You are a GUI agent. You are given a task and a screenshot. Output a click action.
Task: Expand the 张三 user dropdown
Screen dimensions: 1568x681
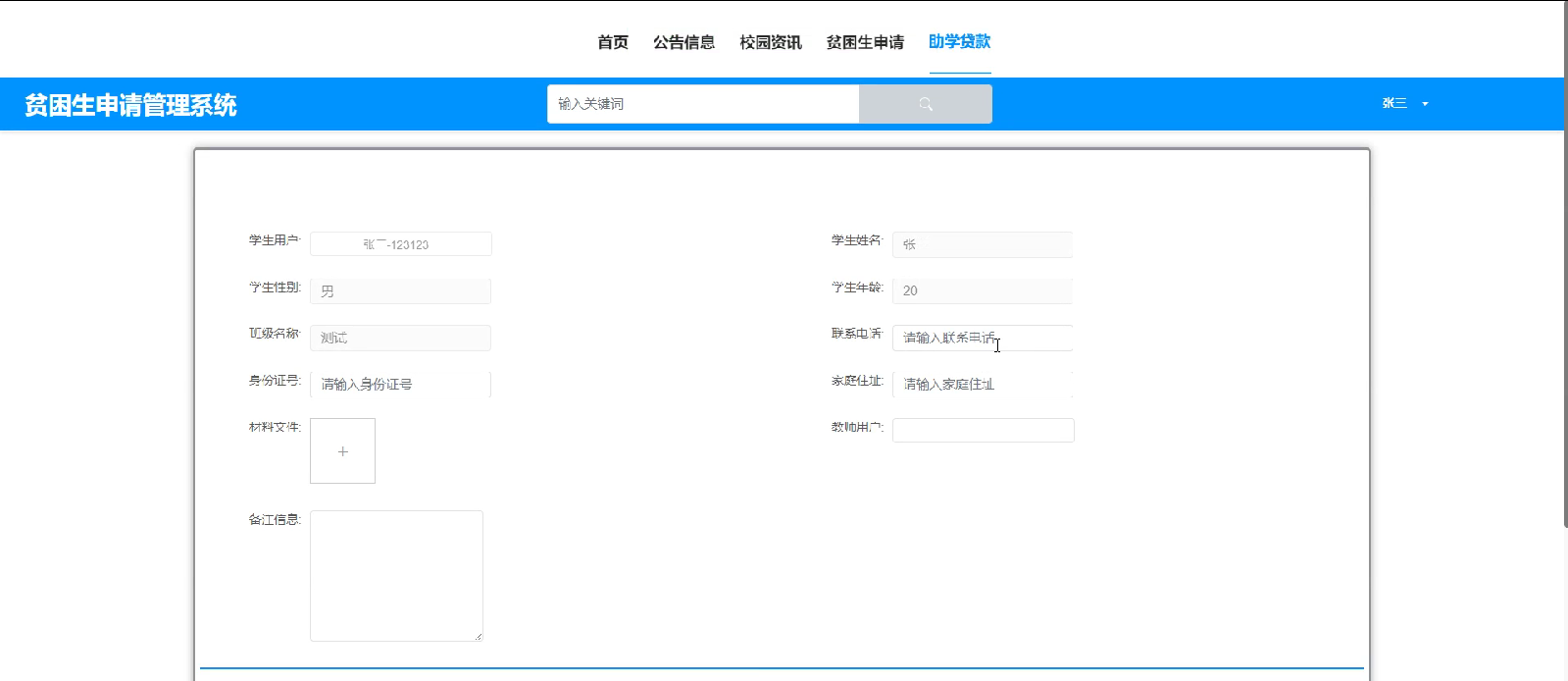tap(1404, 104)
